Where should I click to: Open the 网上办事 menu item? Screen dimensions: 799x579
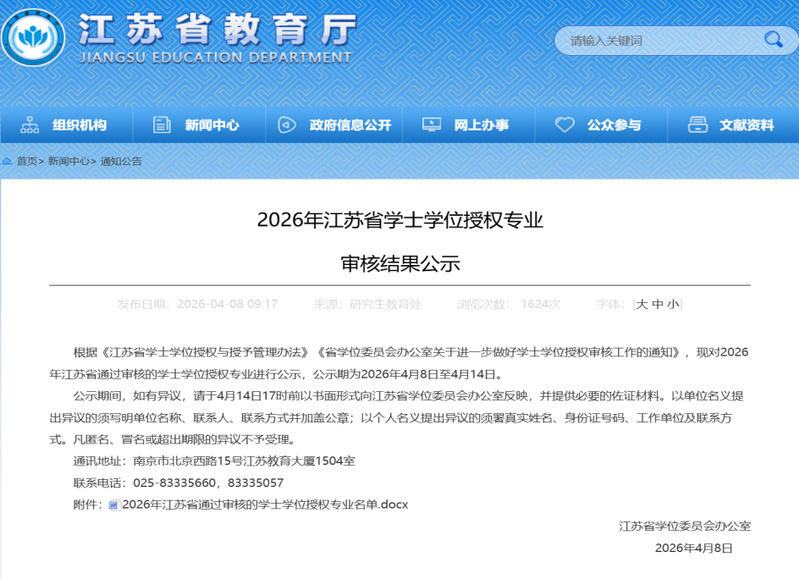pyautogui.click(x=481, y=125)
